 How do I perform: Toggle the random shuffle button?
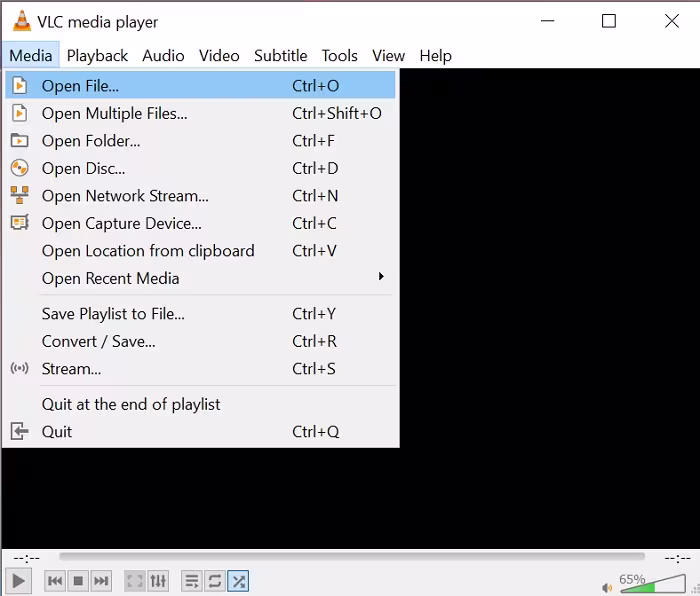click(x=238, y=581)
